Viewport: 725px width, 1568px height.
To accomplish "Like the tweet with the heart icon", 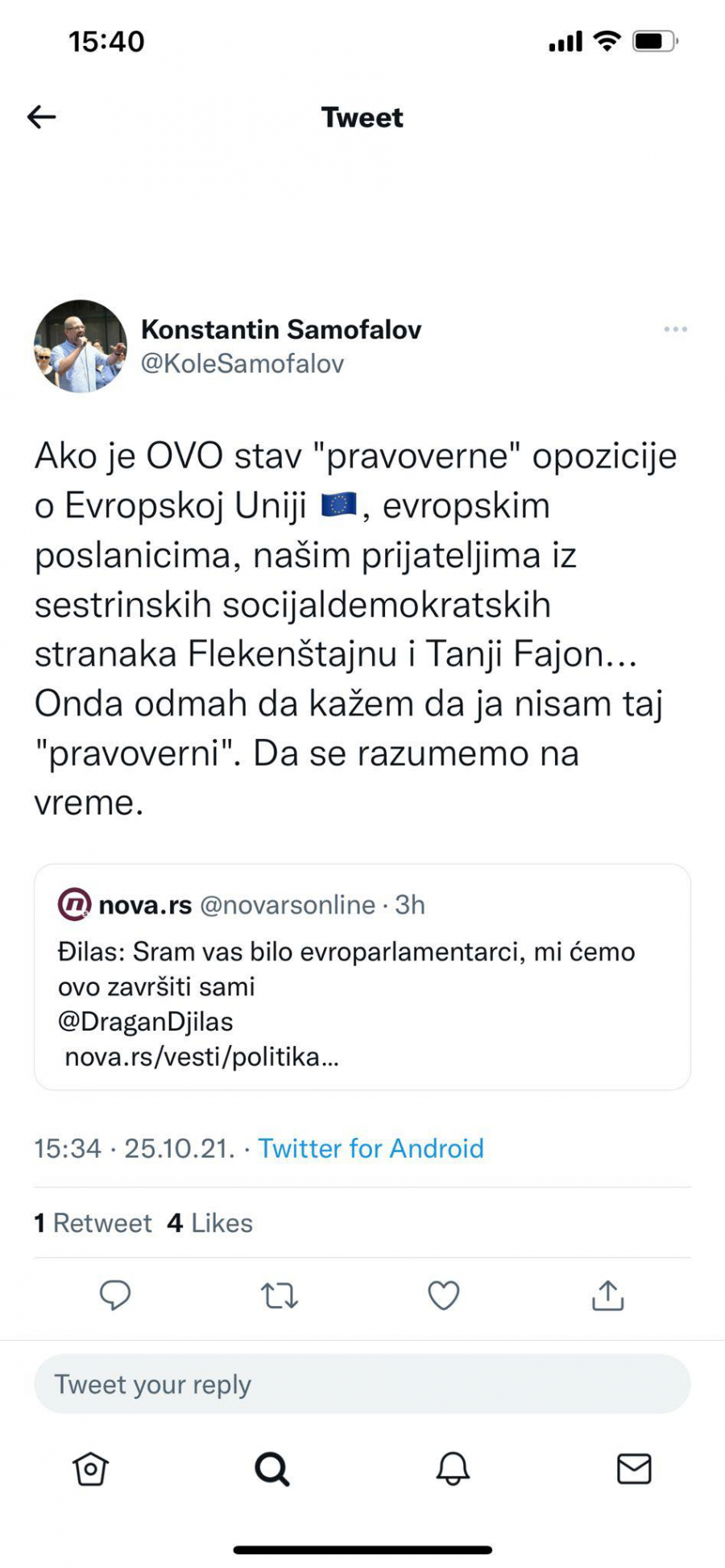I will click(x=443, y=1296).
